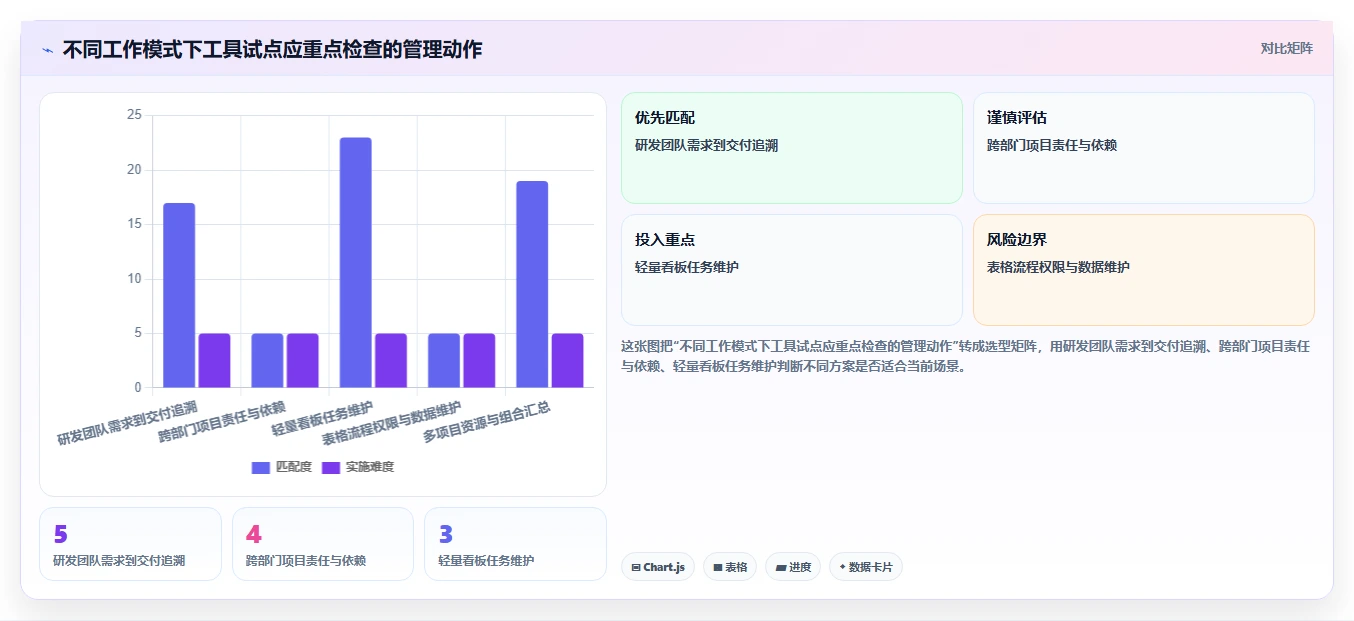Select the 投入重点 matrix card
This screenshot has width=1354, height=621.
(x=792, y=270)
